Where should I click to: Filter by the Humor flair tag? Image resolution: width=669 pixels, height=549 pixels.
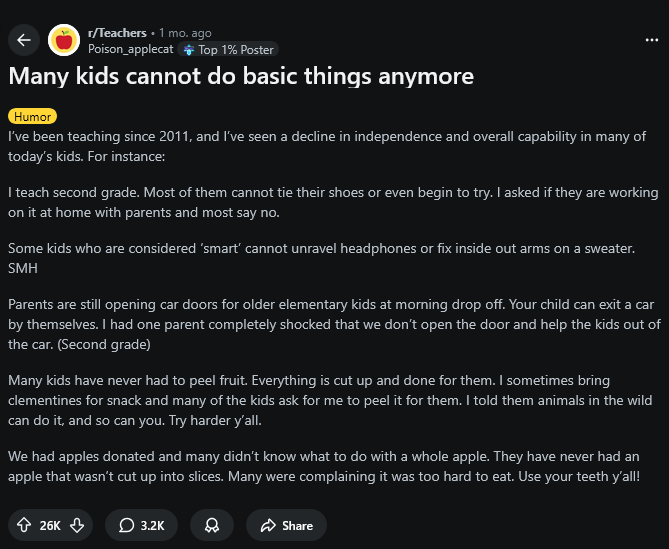click(x=32, y=117)
